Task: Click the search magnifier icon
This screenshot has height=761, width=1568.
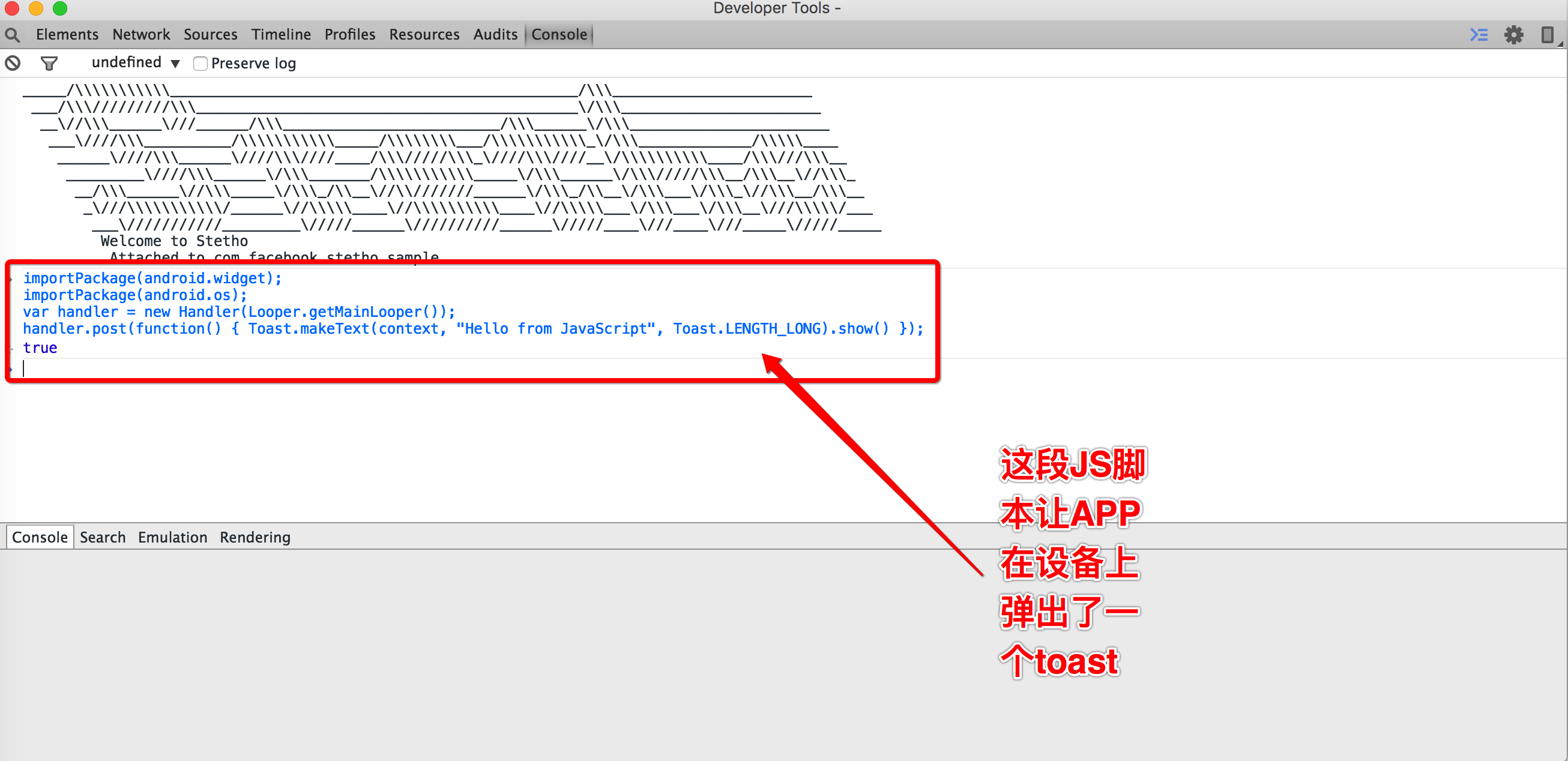Action: (13, 35)
